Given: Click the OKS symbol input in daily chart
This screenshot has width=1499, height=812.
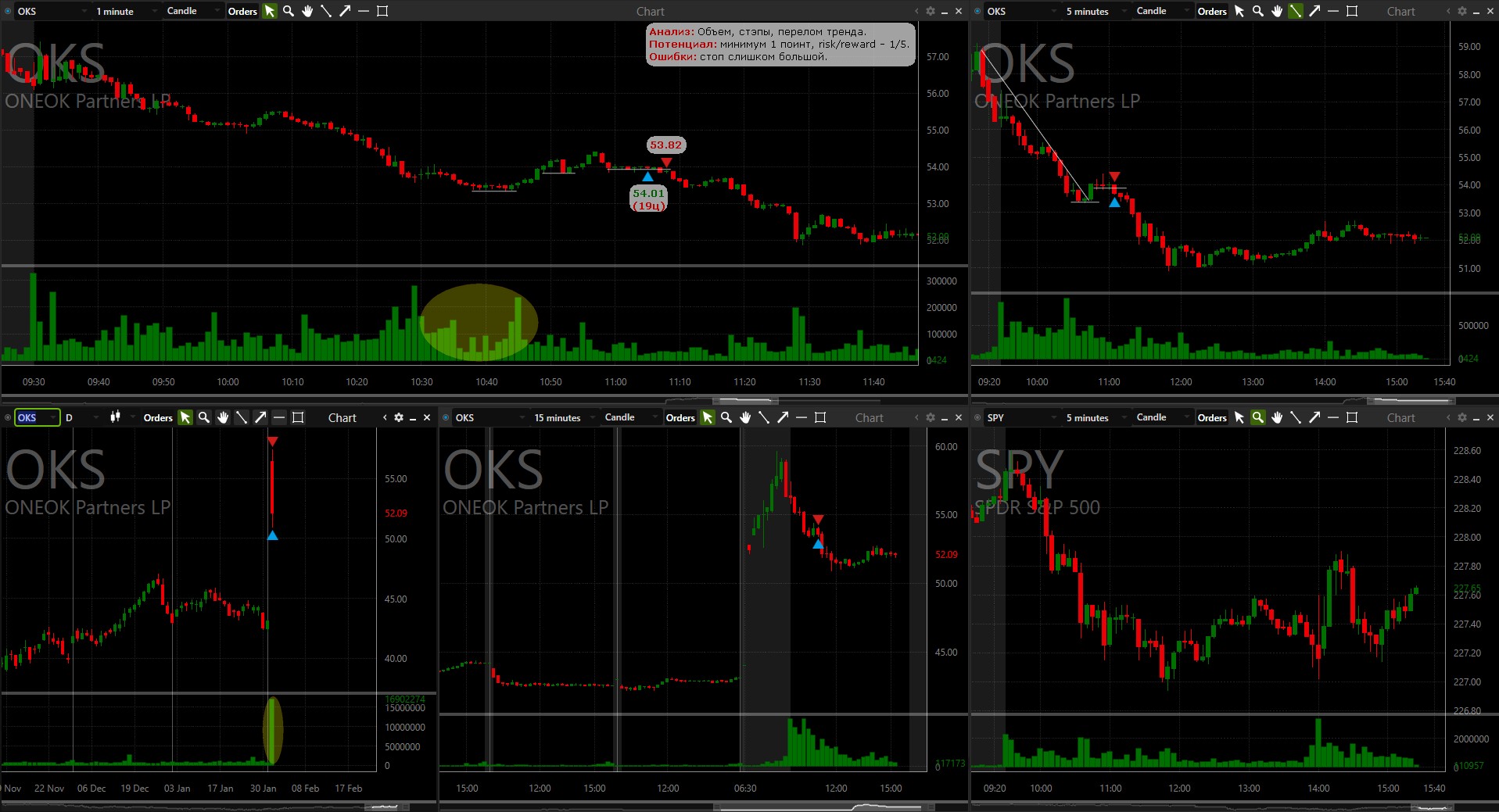Looking at the screenshot, I should (37, 417).
